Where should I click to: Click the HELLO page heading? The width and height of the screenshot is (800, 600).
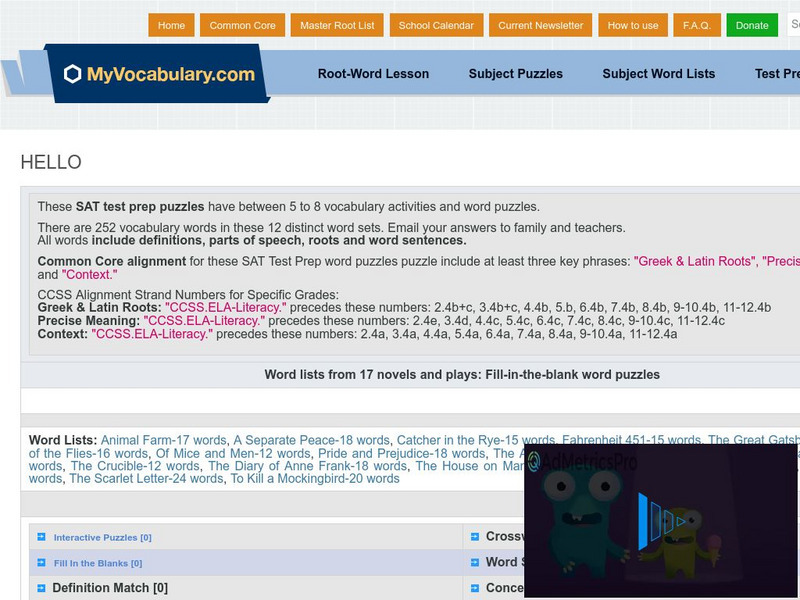(51, 162)
